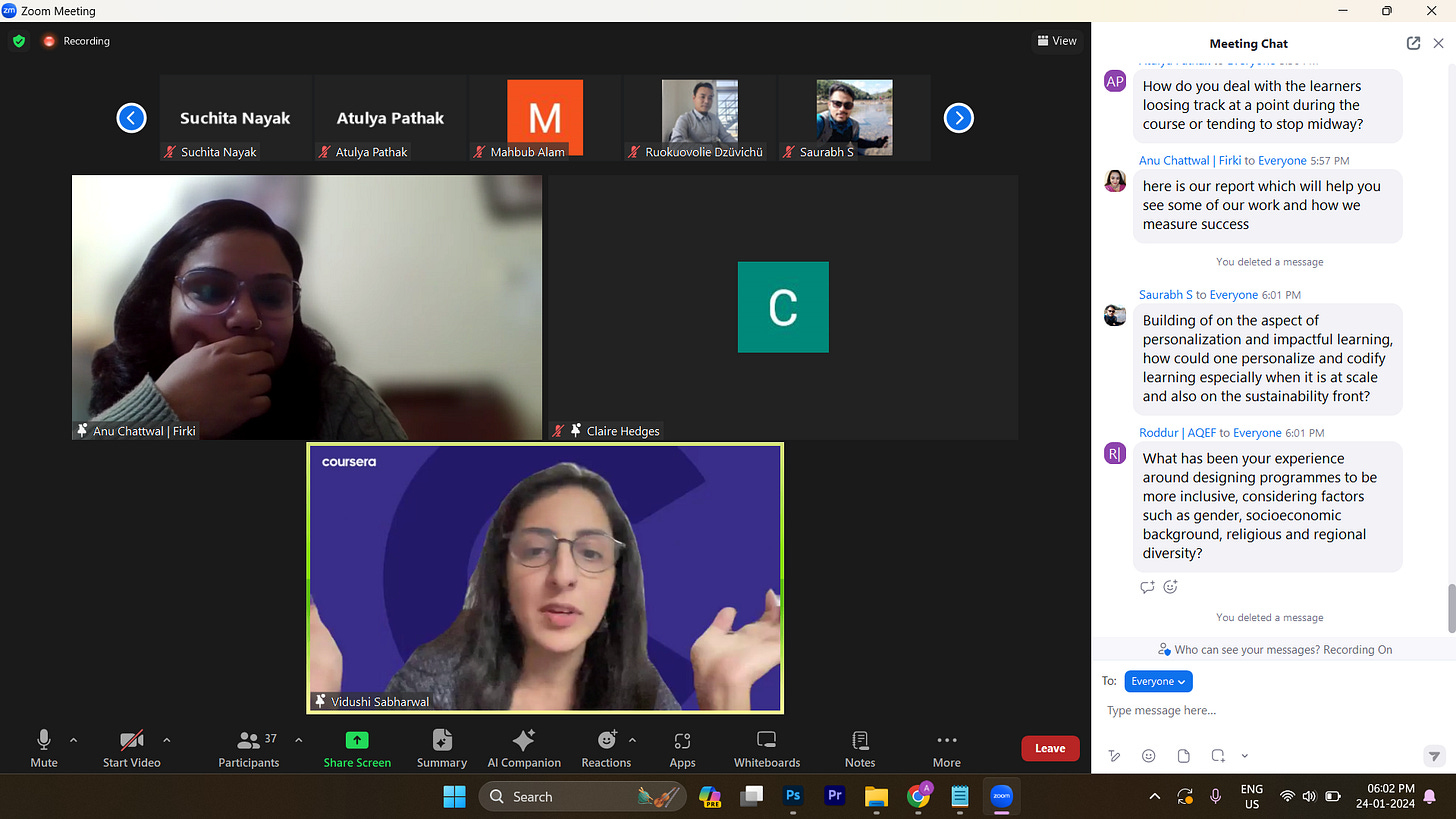This screenshot has height=819, width=1456.
Task: Close the Meeting Chat panel
Action: pos(1439,43)
